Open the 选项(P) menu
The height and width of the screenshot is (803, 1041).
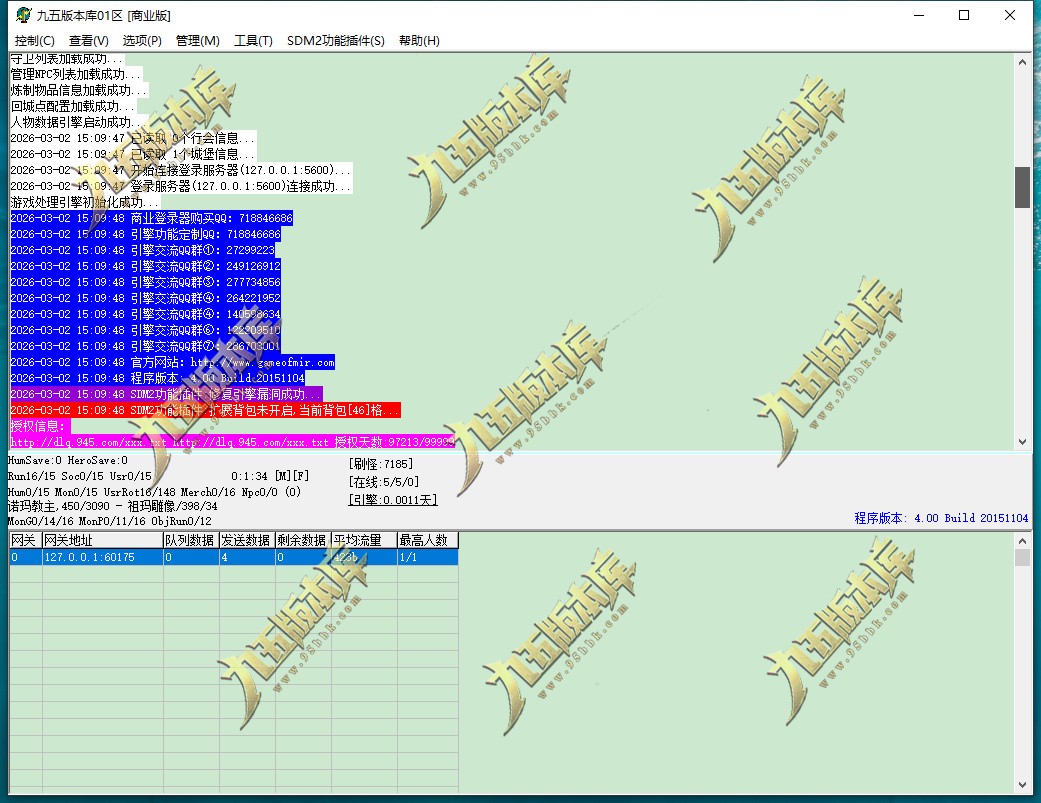(142, 40)
